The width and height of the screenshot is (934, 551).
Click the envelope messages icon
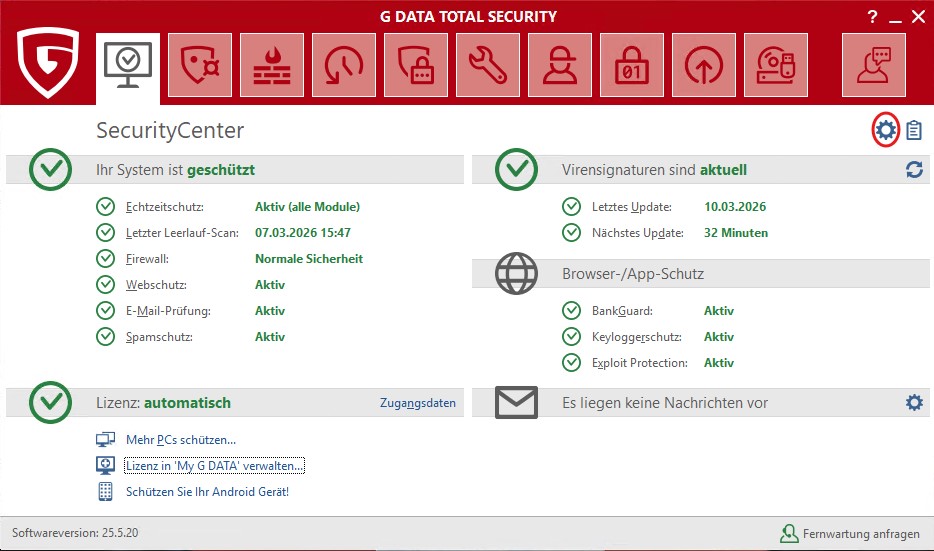(x=516, y=403)
